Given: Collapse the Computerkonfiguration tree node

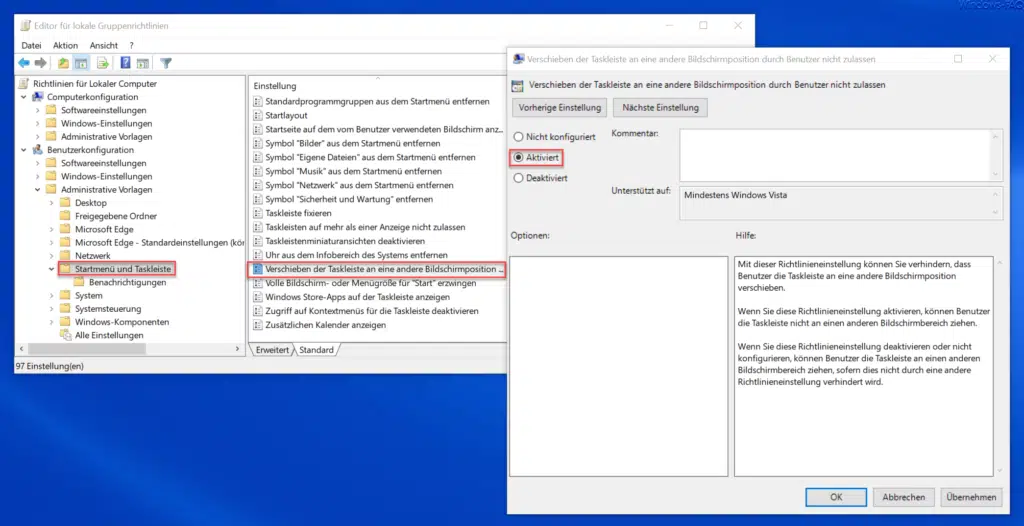Looking at the screenshot, I should coord(24,97).
